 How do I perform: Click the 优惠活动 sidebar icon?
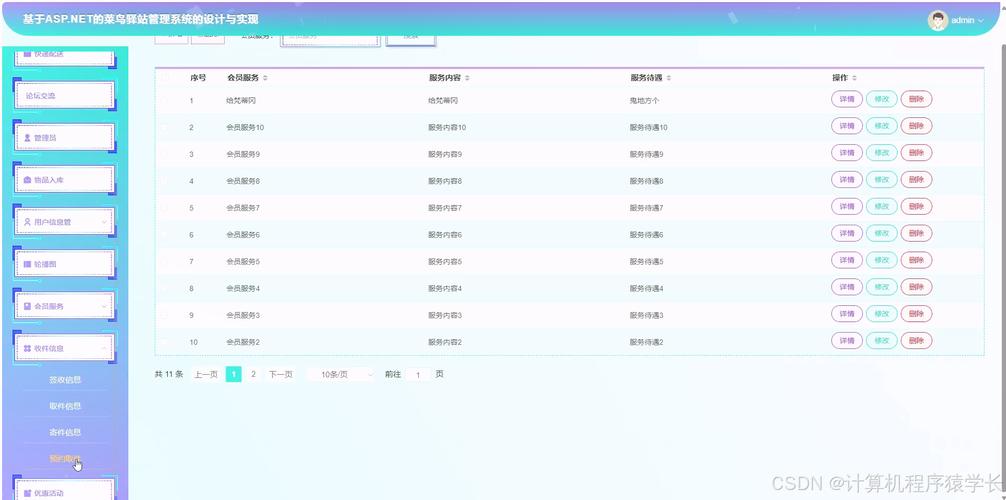click(27, 493)
